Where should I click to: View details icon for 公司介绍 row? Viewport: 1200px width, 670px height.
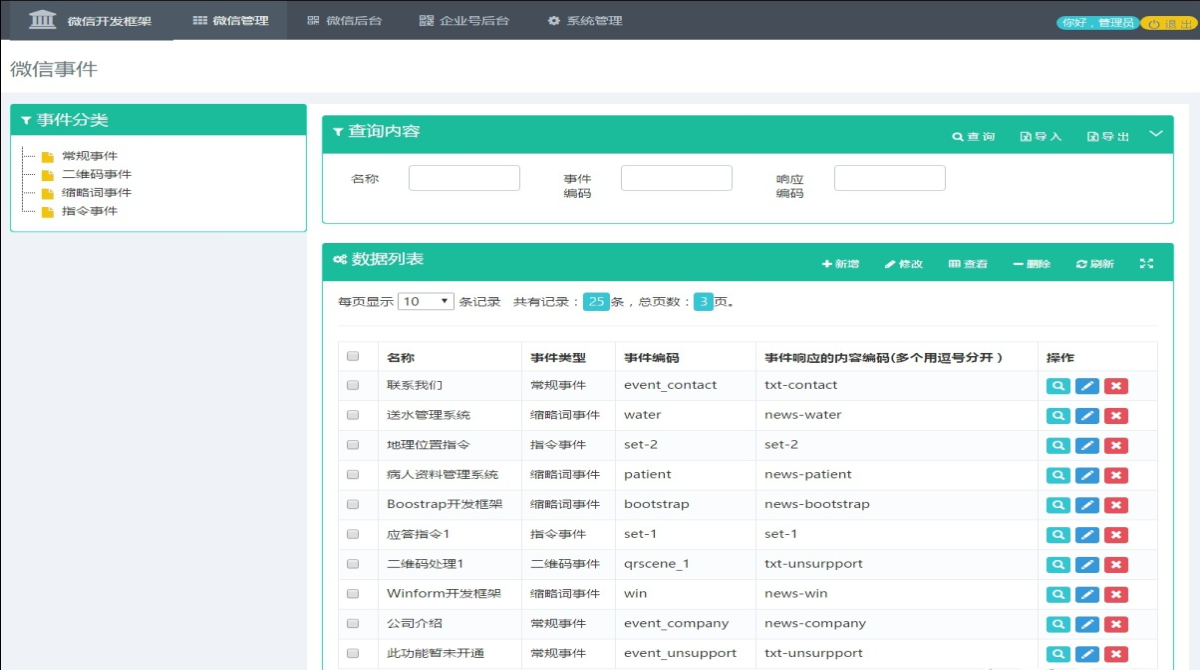point(1058,624)
